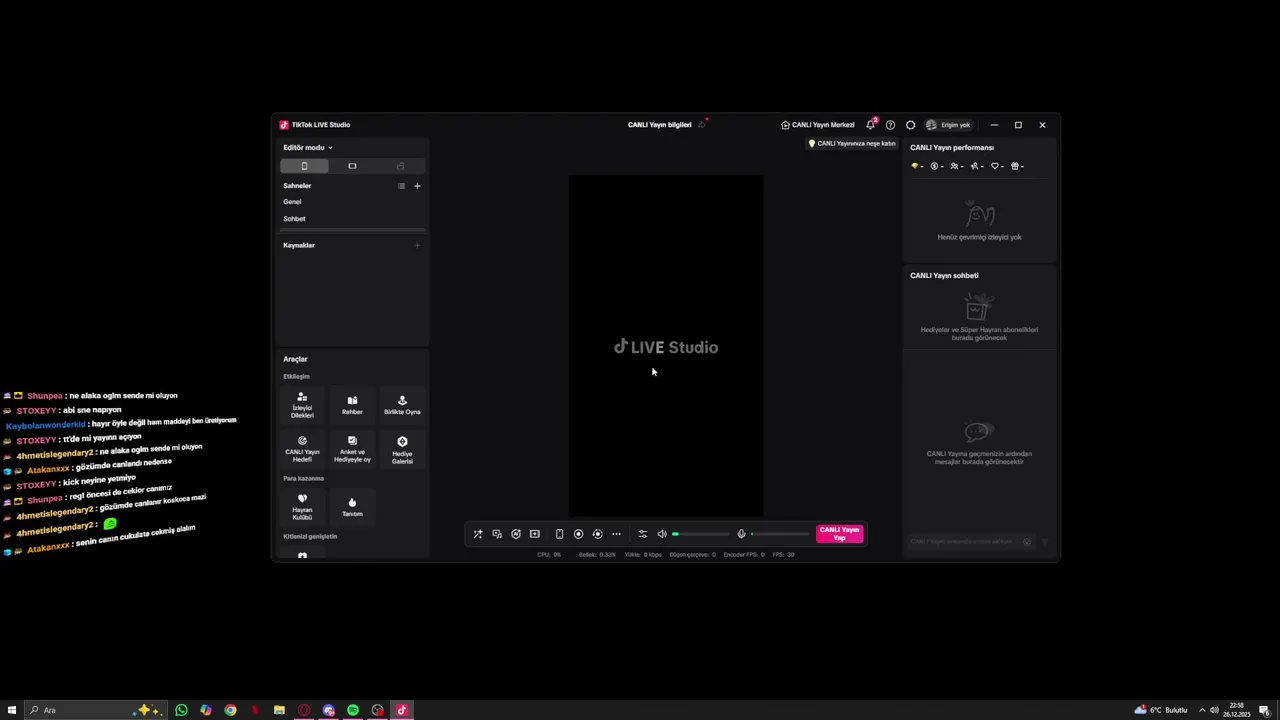Click the magic wand effects icon

tap(478, 534)
